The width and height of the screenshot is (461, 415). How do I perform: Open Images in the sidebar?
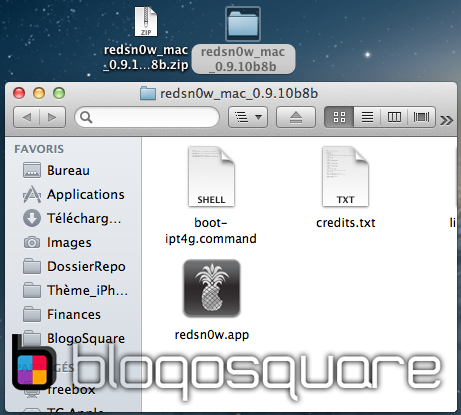(73, 242)
